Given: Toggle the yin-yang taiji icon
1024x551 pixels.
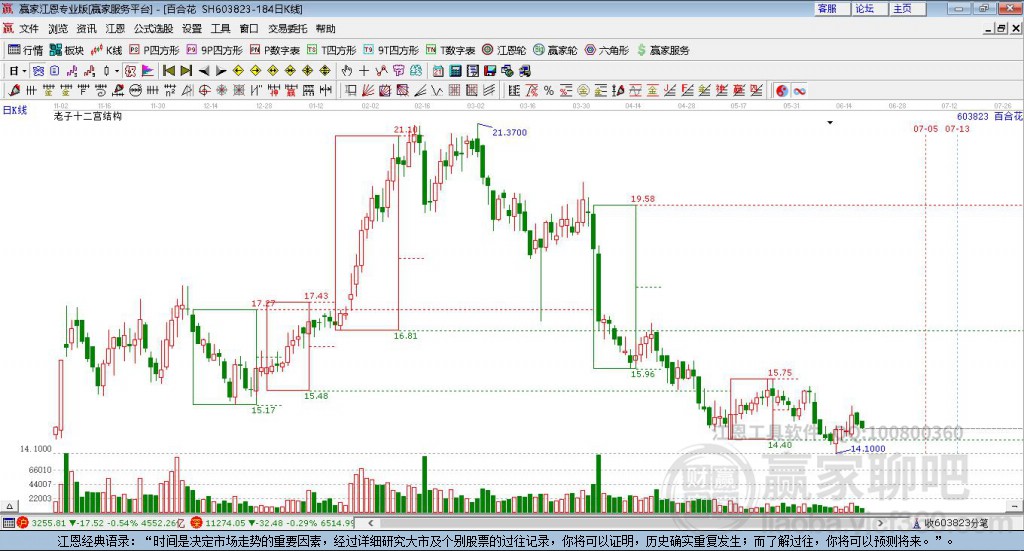Looking at the screenshot, I should coord(782,91).
